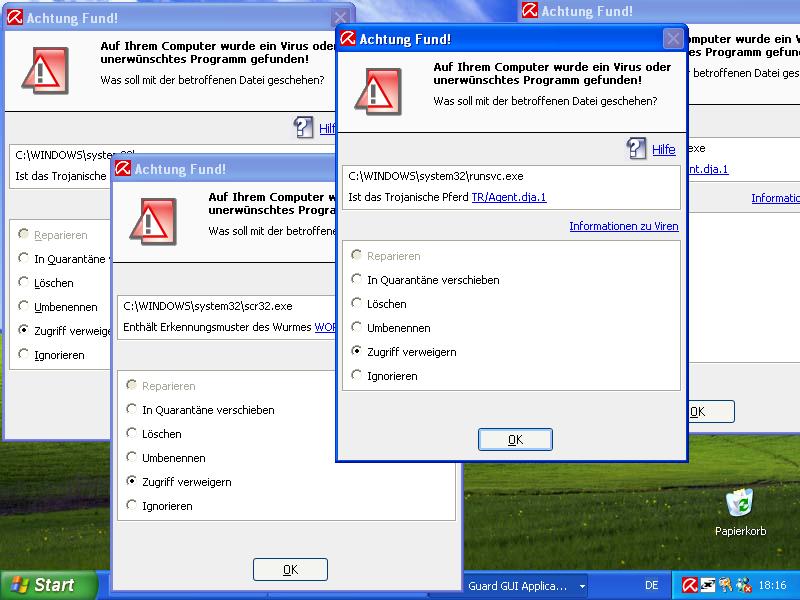Click the partly hidden OK button of the rightmost background dialog
Viewport: 800px width, 600px height.
pyautogui.click(x=711, y=411)
